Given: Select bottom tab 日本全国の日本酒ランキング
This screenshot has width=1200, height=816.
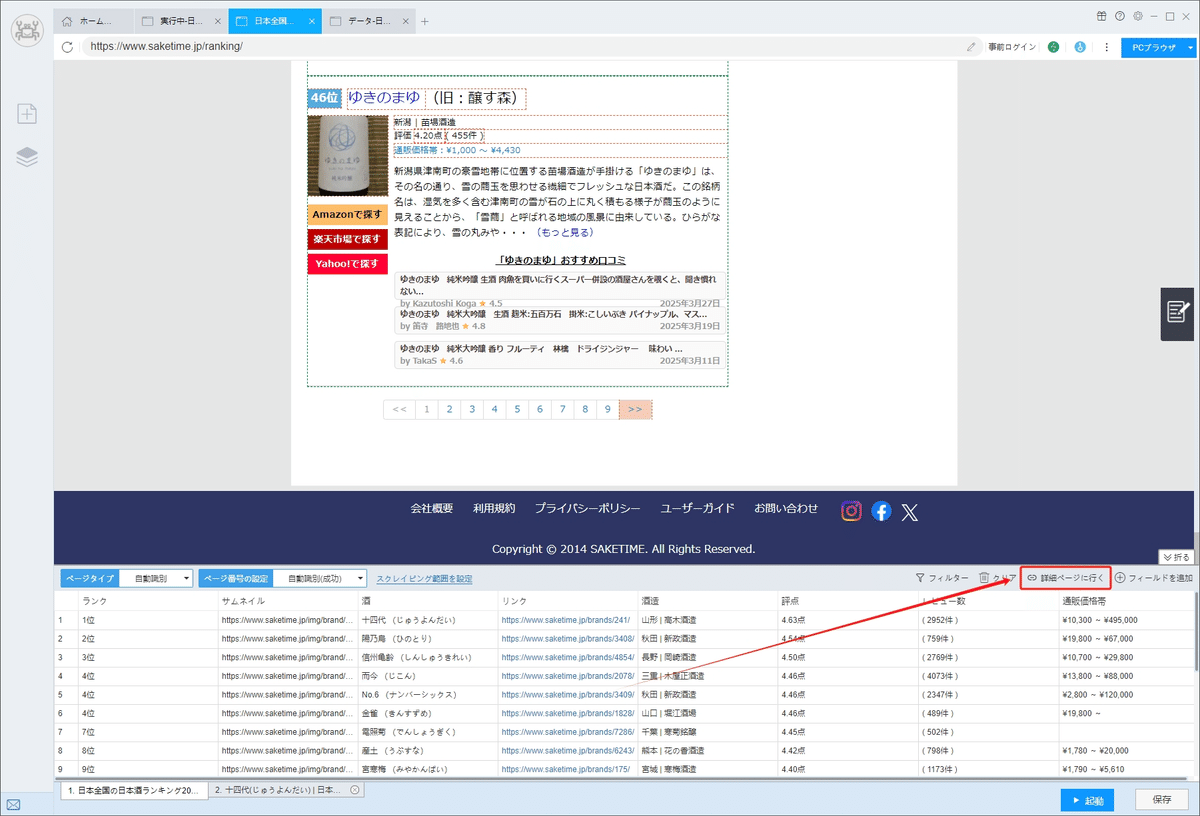Looking at the screenshot, I should pos(135,790).
